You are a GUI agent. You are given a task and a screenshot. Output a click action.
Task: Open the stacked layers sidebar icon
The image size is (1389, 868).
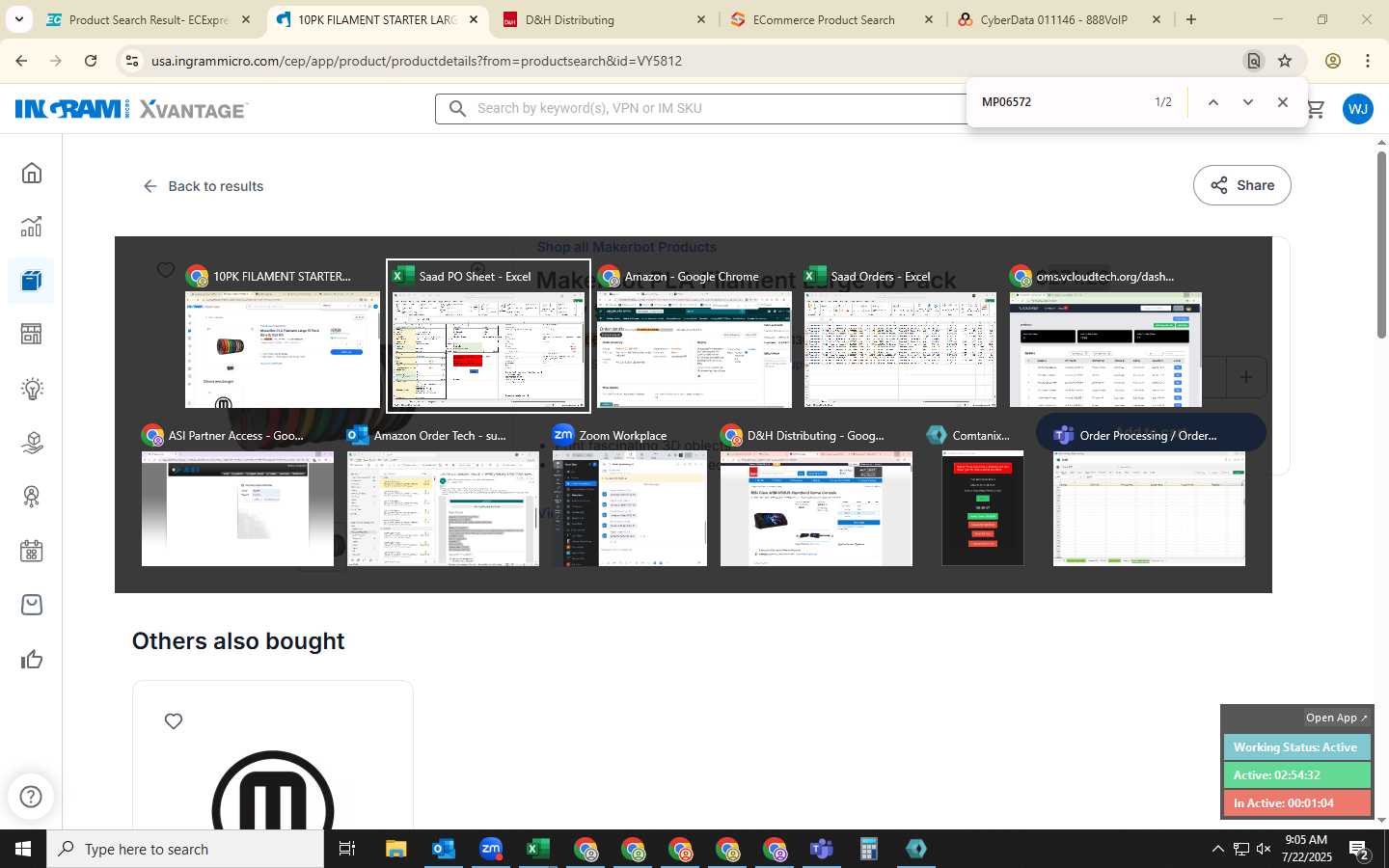32,443
